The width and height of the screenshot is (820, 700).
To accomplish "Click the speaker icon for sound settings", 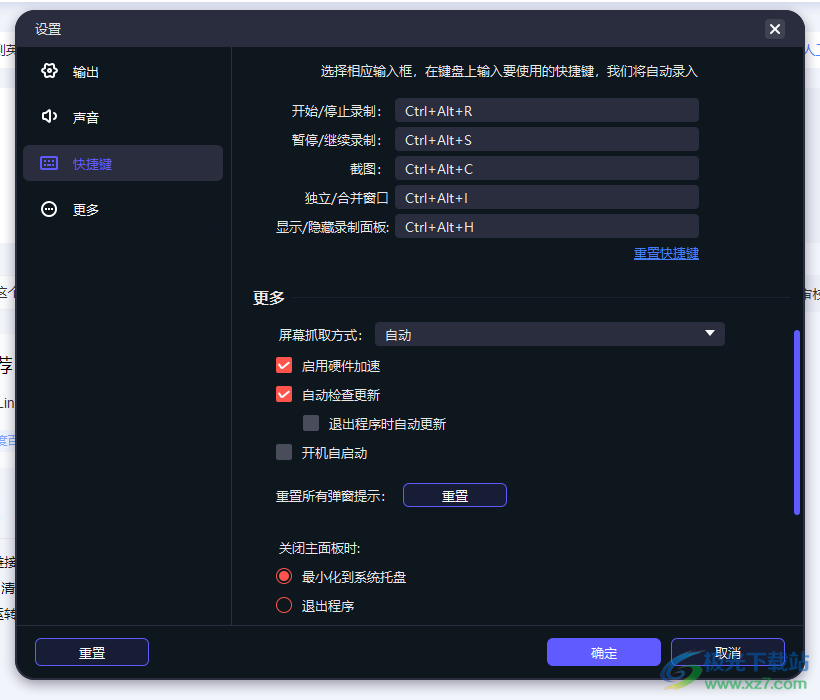I will 49,116.
